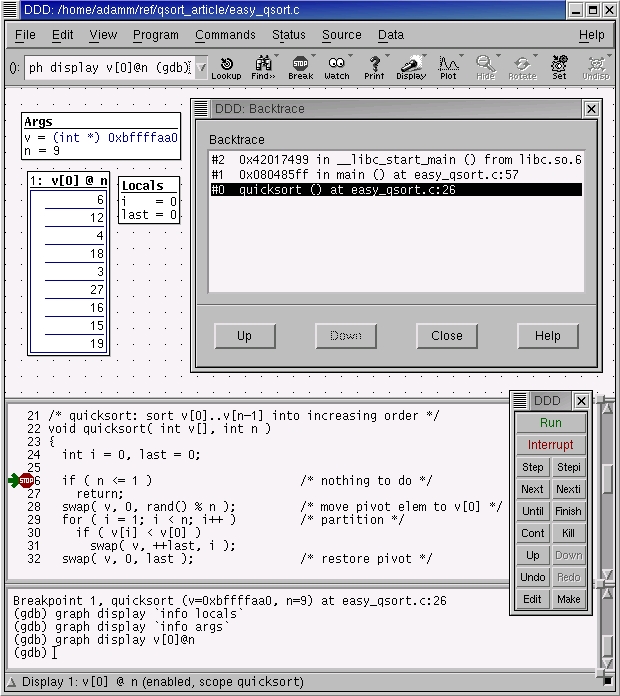The image size is (620, 696).
Task: Click the Plot toolbar icon
Action: pos(448,67)
